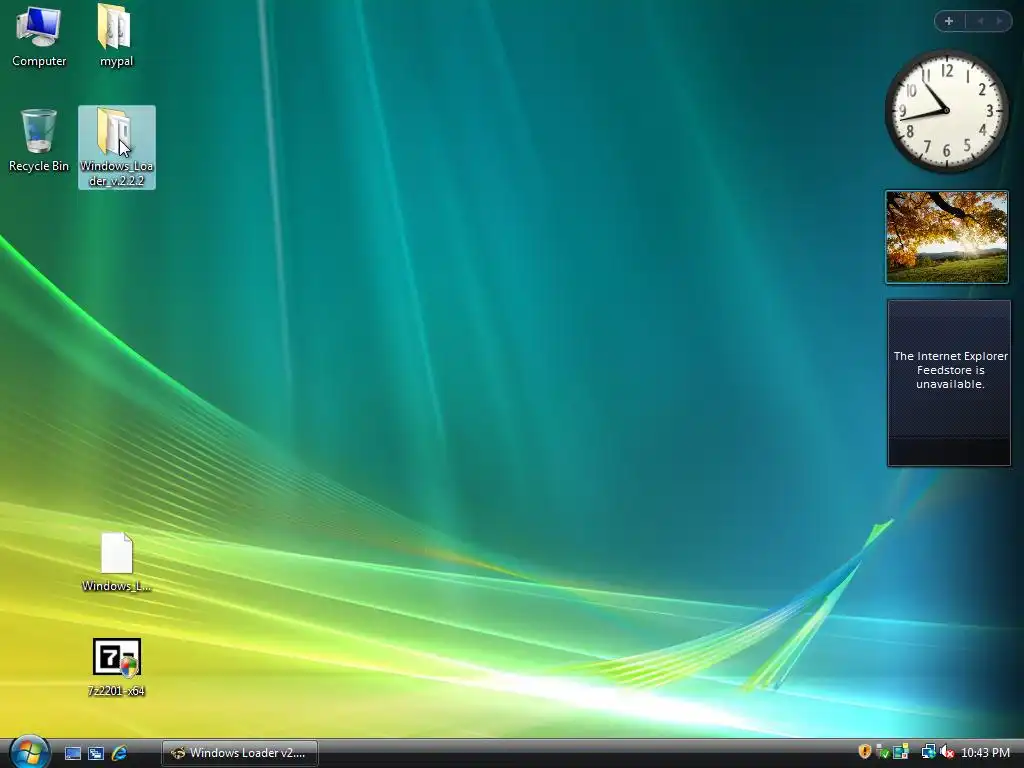Click the sidebar add gadgets plus button
The width and height of the screenshot is (1024, 768).
point(949,21)
